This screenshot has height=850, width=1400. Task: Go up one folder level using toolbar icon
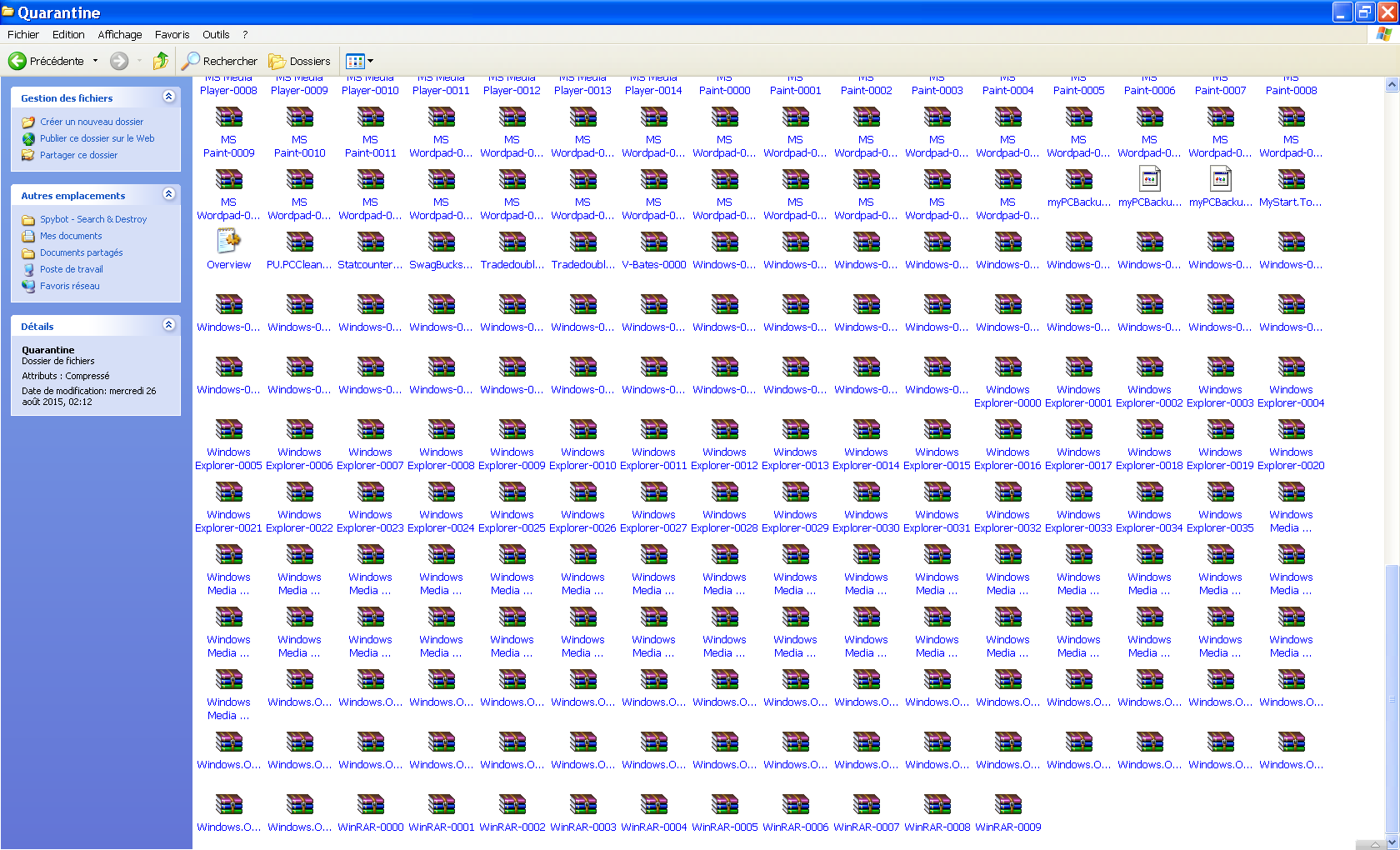tap(161, 61)
